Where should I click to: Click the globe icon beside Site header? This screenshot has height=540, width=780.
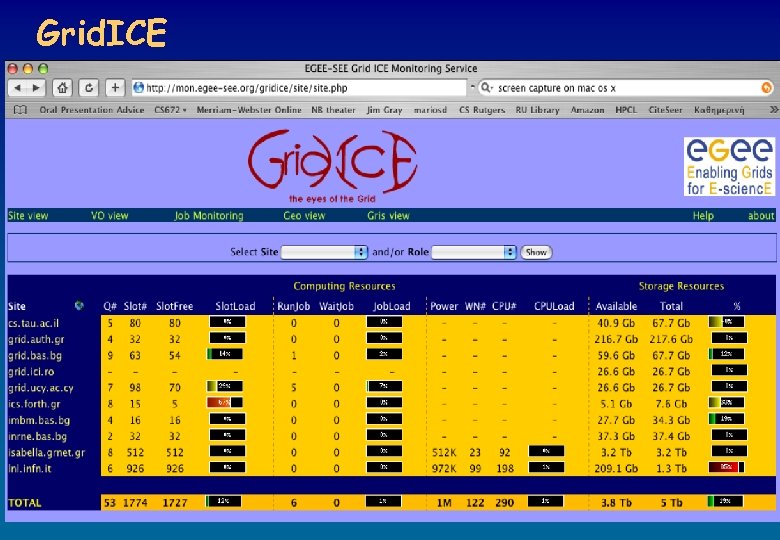[x=79, y=305]
